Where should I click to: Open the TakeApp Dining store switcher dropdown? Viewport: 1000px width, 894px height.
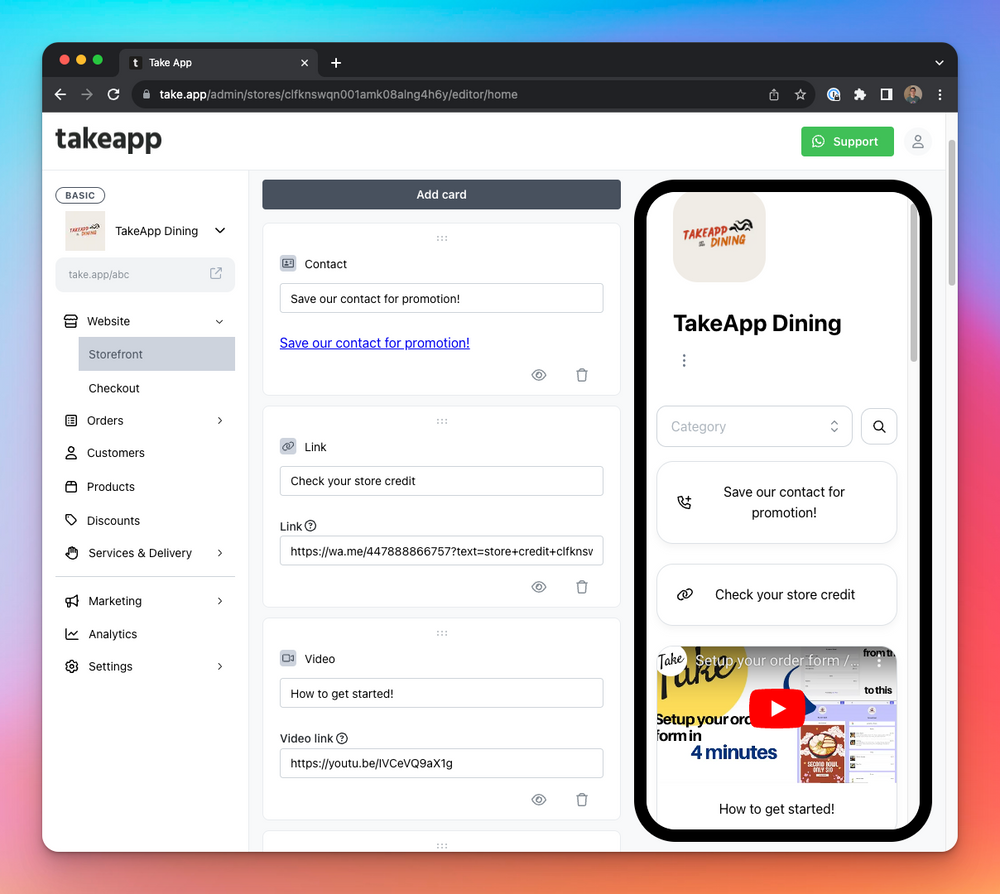point(220,231)
